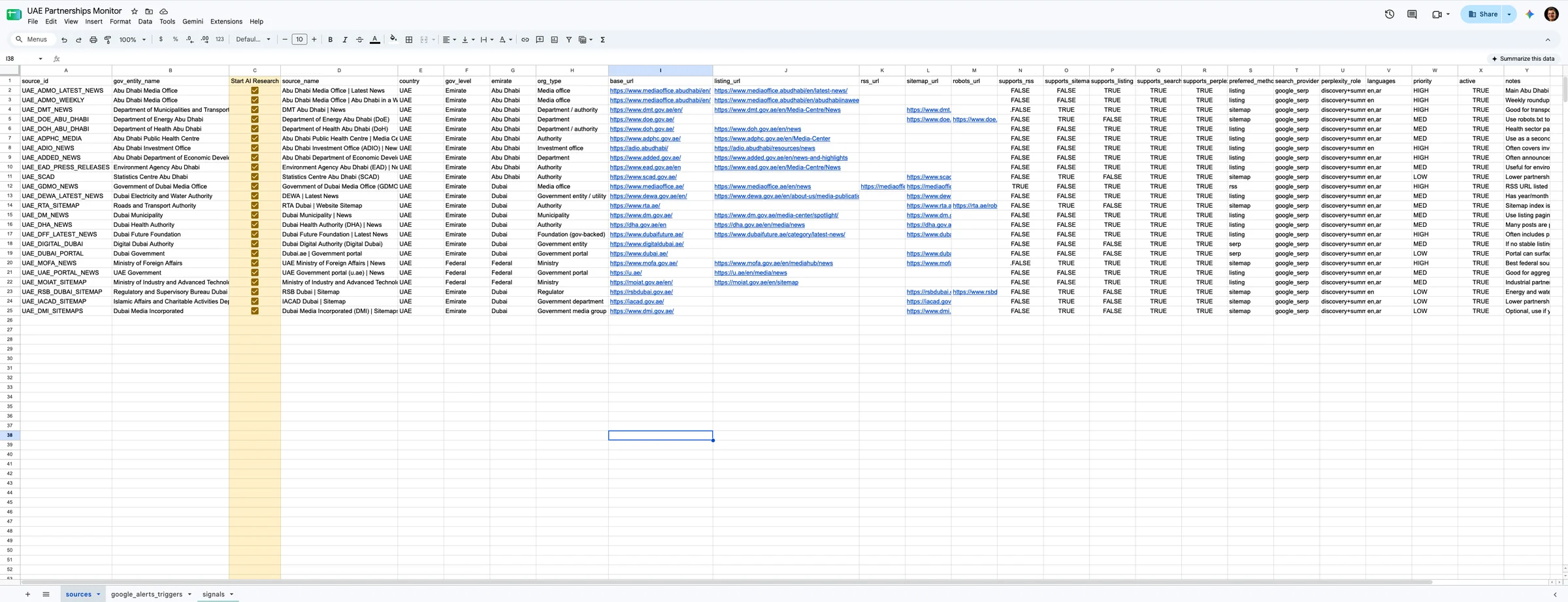This screenshot has height=602, width=1568.
Task: Format as currency with the dollar icon
Action: coord(161,40)
